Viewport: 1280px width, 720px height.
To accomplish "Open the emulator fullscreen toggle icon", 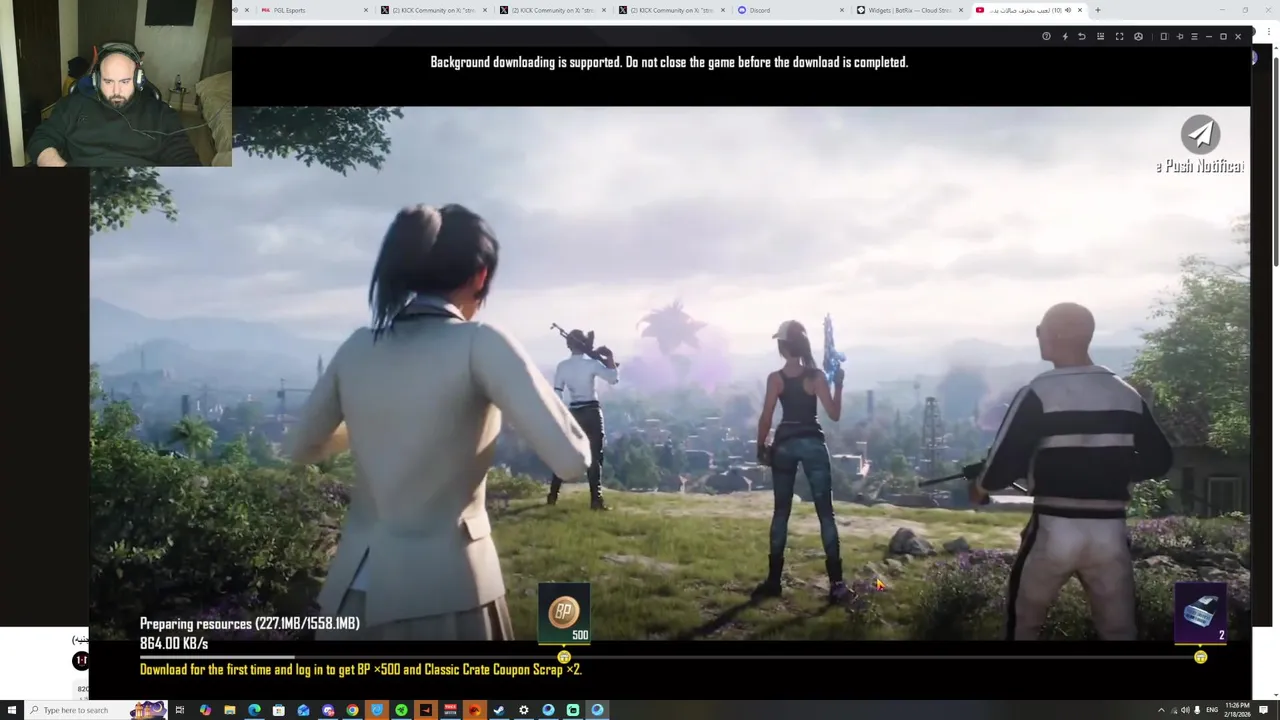I will (x=1119, y=36).
